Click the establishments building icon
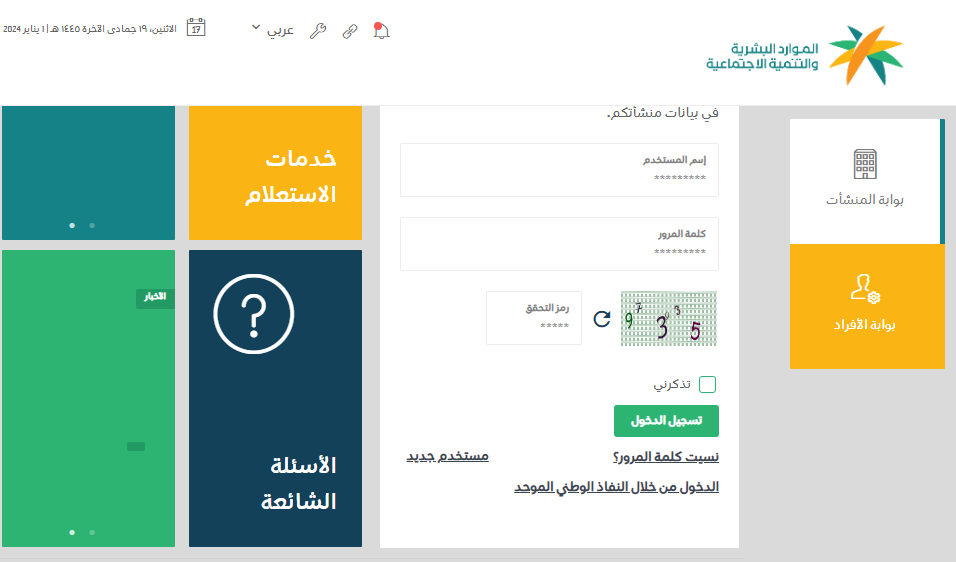956x562 pixels. pyautogui.click(x=864, y=164)
